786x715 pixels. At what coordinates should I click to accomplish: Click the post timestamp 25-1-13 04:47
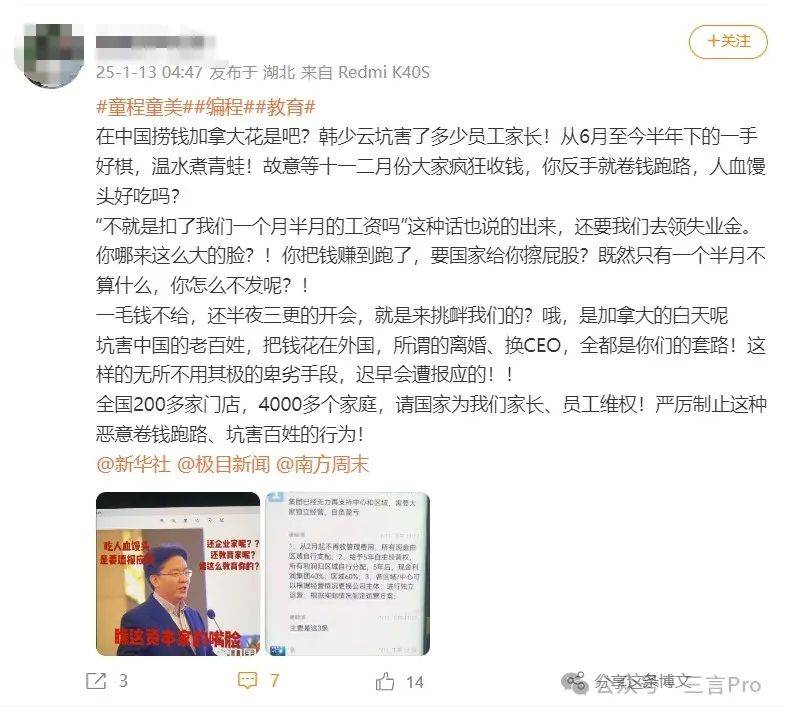click(x=149, y=72)
